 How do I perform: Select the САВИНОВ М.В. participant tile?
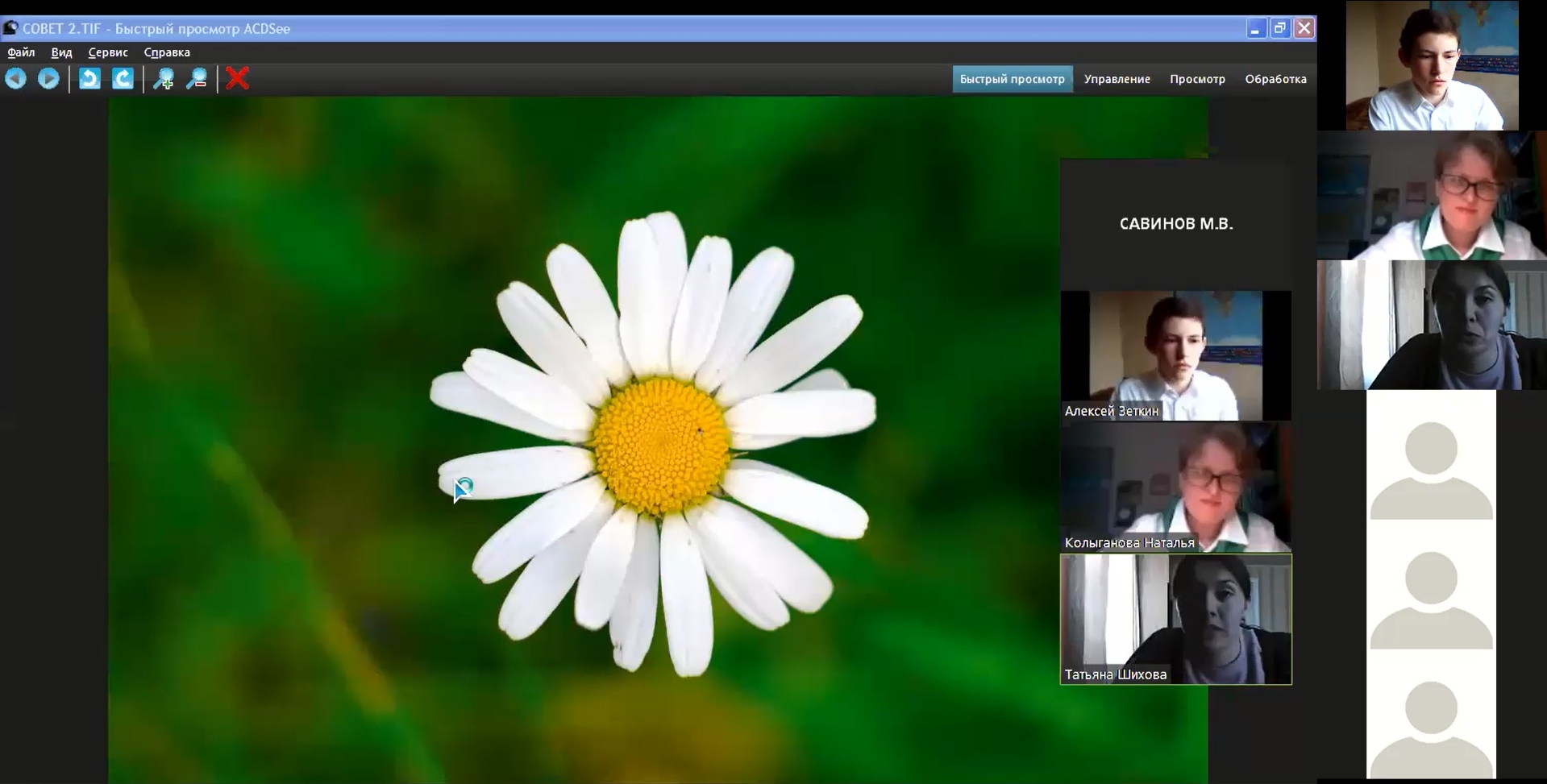point(1175,224)
